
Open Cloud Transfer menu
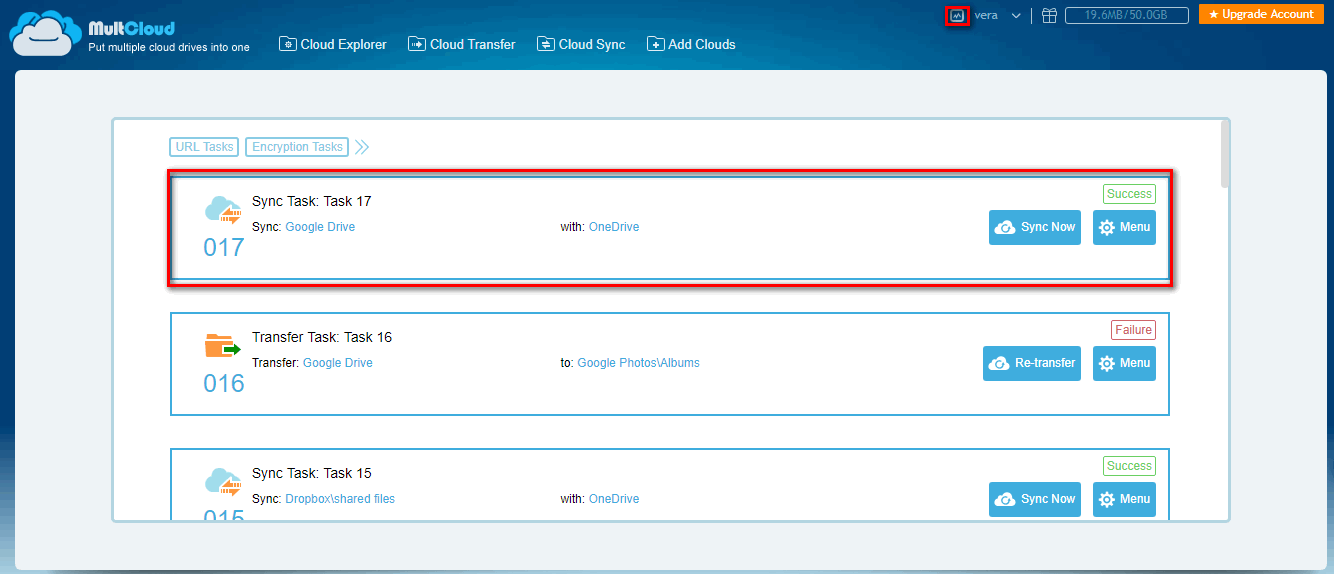point(462,44)
